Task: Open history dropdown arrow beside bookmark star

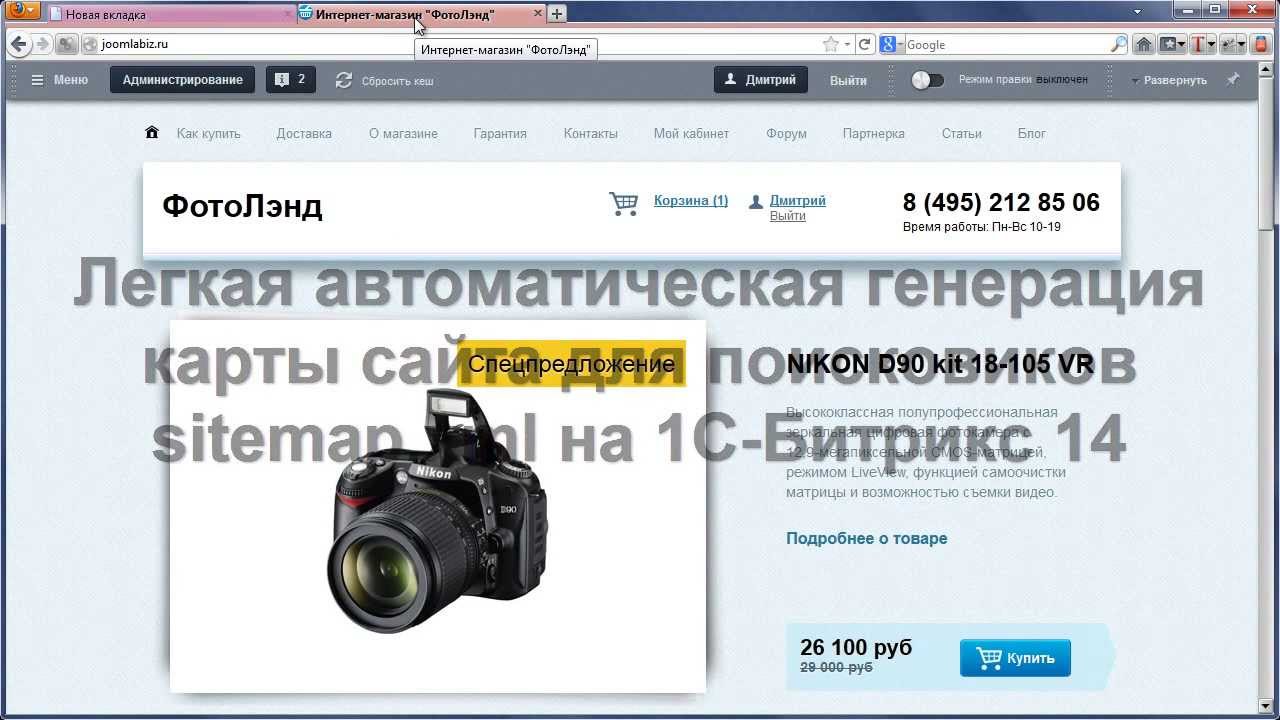Action: click(846, 44)
